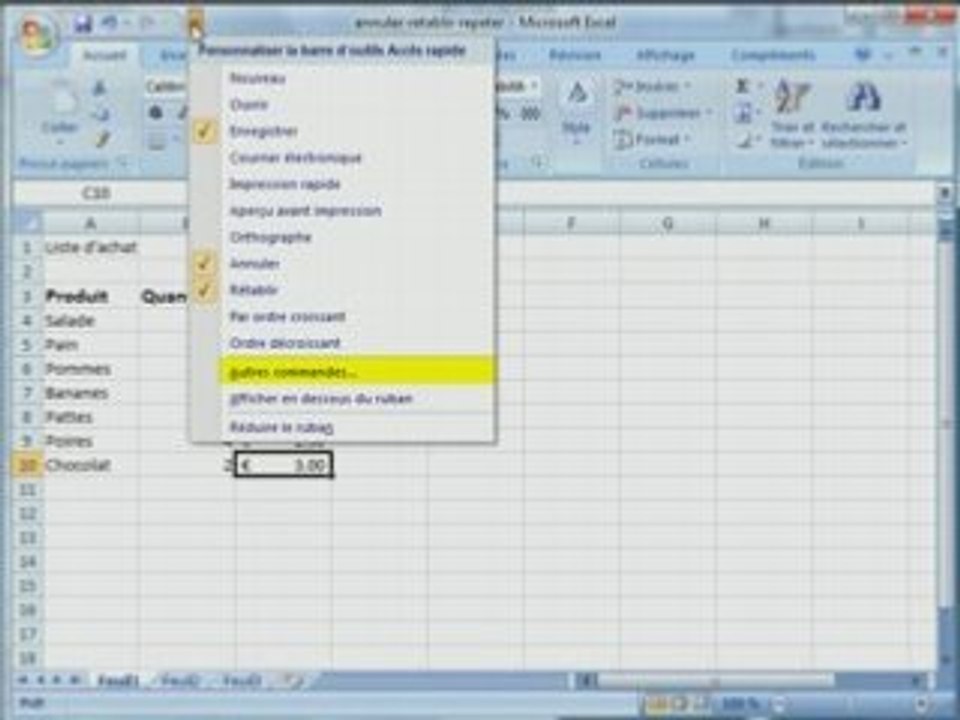Switch to the Accueil ribbon tab
The image size is (960, 720).
pyautogui.click(x=105, y=56)
